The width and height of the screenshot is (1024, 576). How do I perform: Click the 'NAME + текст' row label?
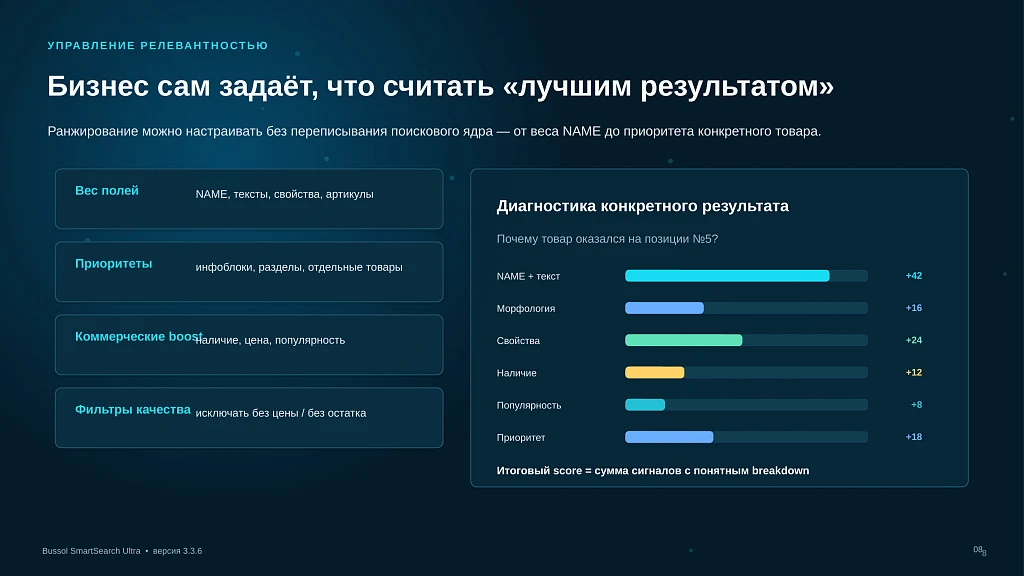[x=528, y=276]
